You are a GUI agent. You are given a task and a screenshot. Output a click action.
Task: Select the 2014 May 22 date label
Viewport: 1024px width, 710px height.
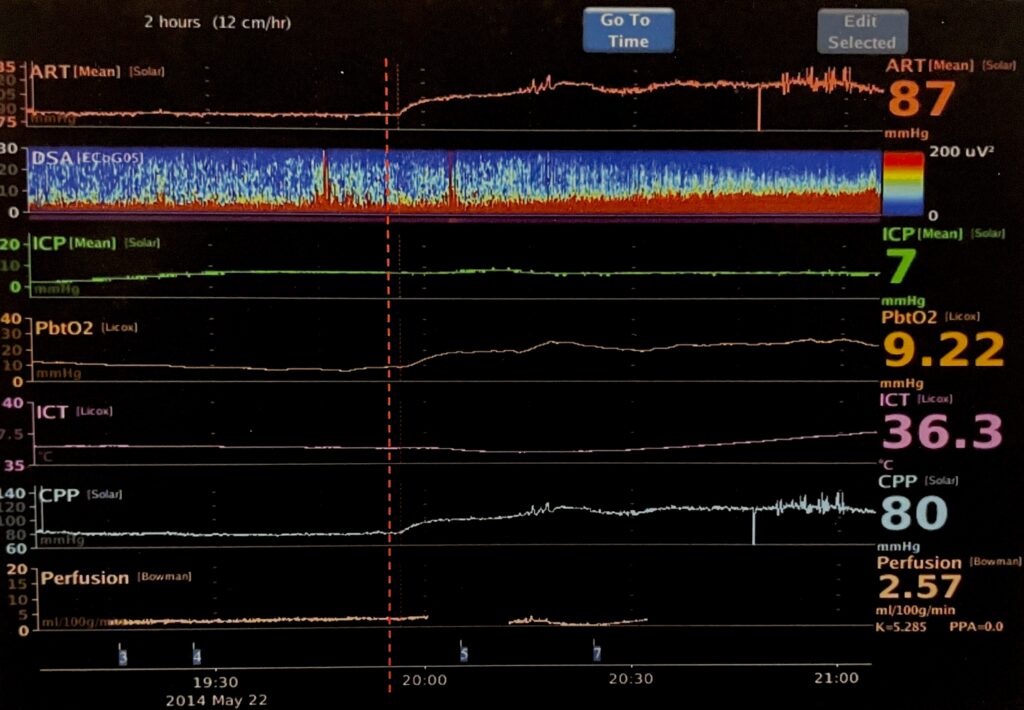click(215, 700)
